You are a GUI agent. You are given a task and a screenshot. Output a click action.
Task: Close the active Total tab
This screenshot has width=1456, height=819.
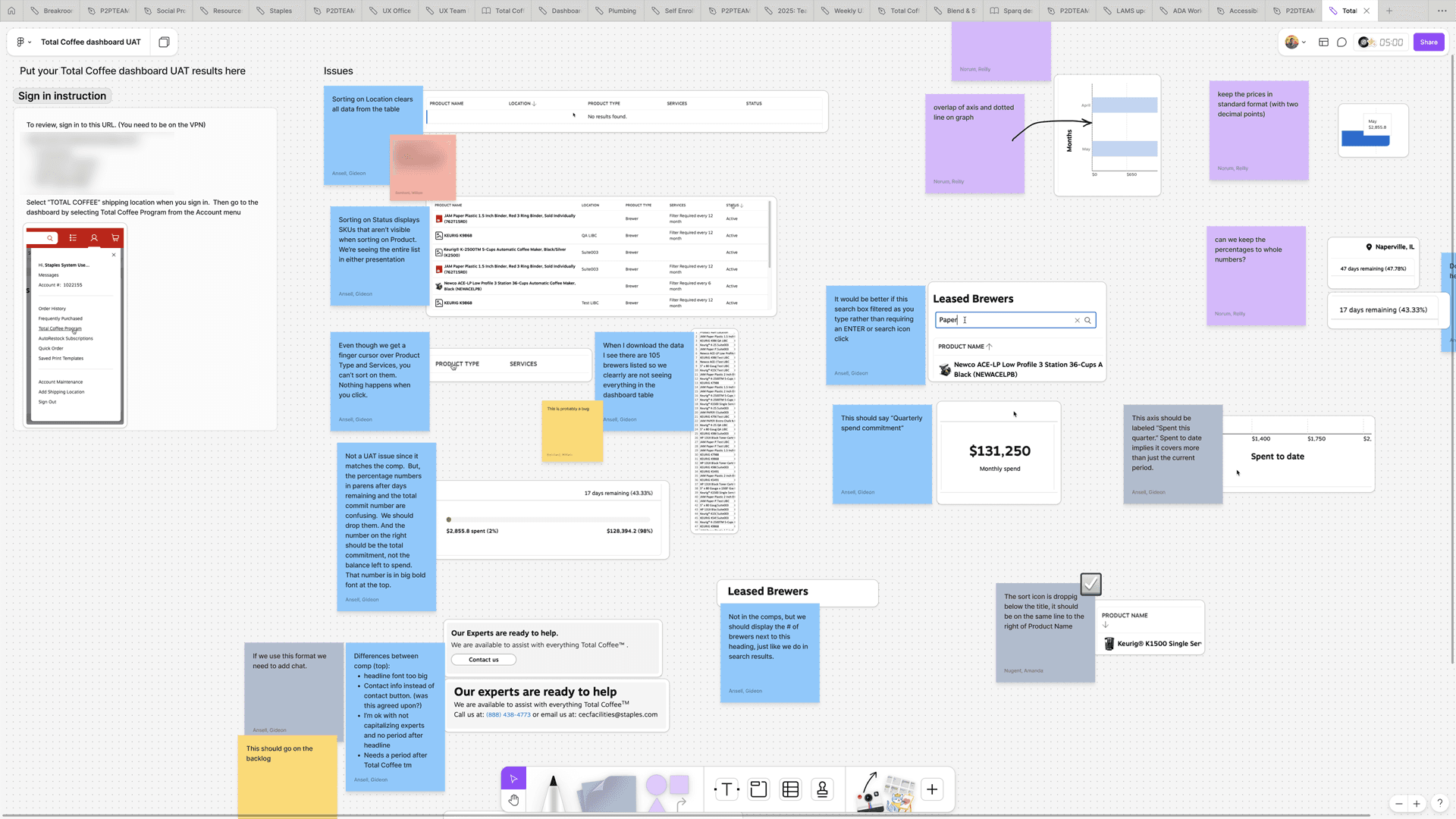point(1367,11)
